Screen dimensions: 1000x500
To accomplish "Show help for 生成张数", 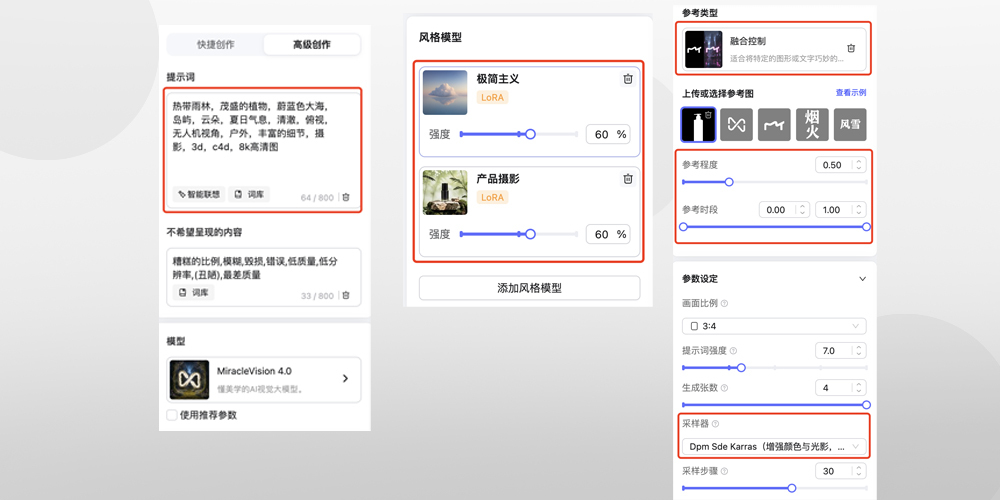I will [x=724, y=388].
